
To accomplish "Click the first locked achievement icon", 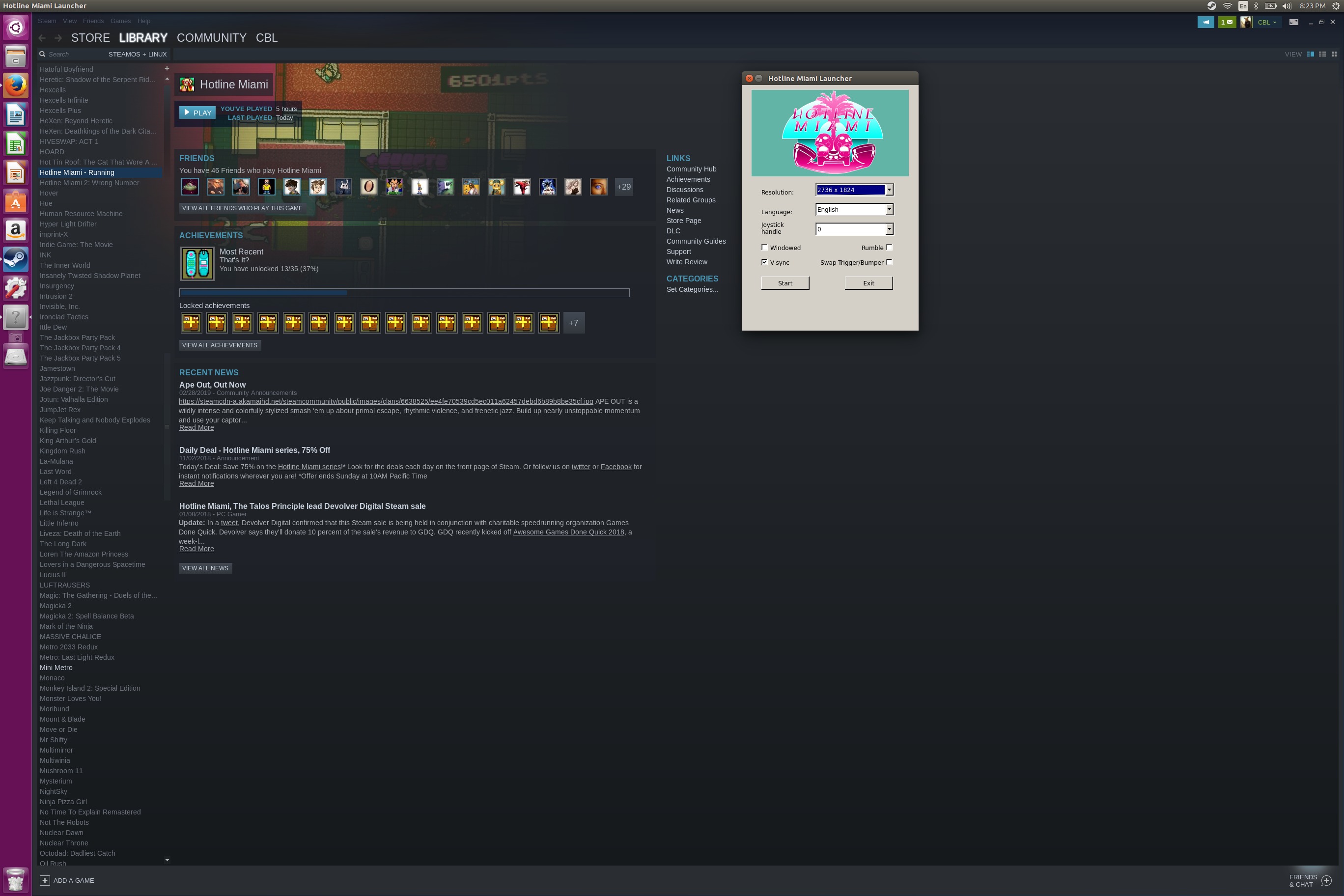I will pyautogui.click(x=191, y=323).
